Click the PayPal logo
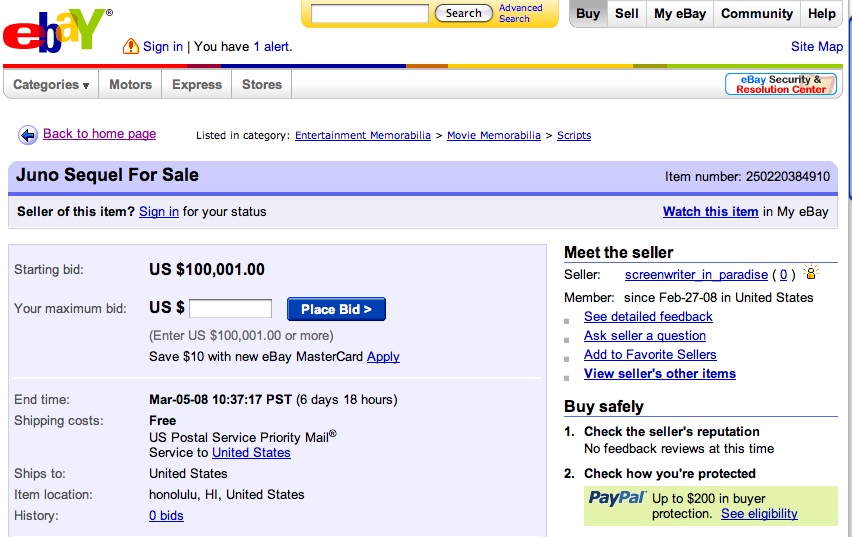852x537 pixels. [x=617, y=497]
